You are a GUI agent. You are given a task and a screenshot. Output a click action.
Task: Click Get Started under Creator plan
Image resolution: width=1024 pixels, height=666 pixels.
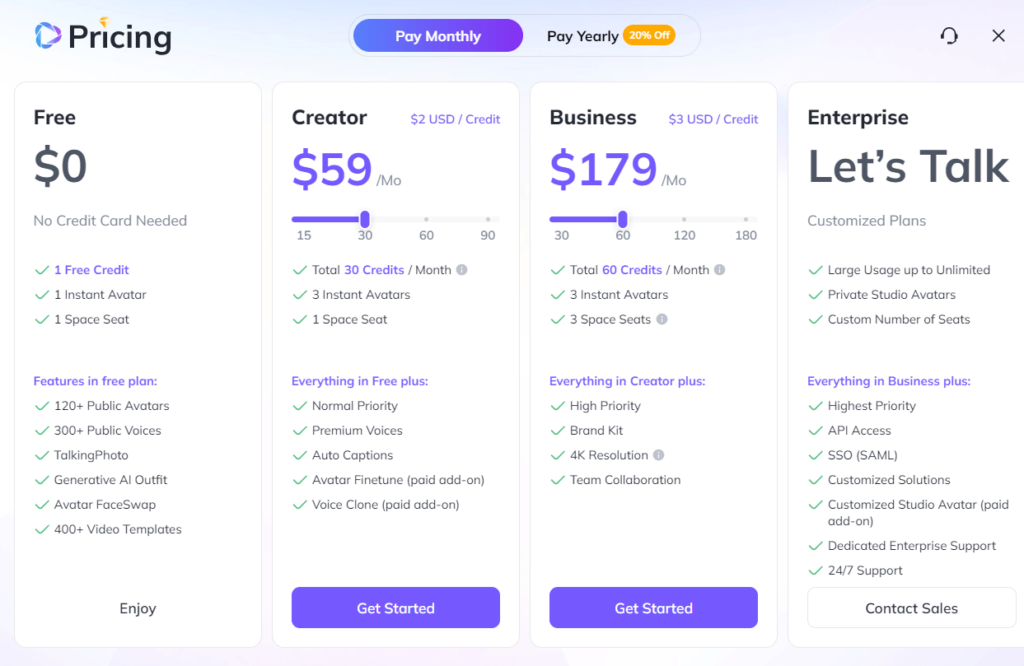(395, 608)
